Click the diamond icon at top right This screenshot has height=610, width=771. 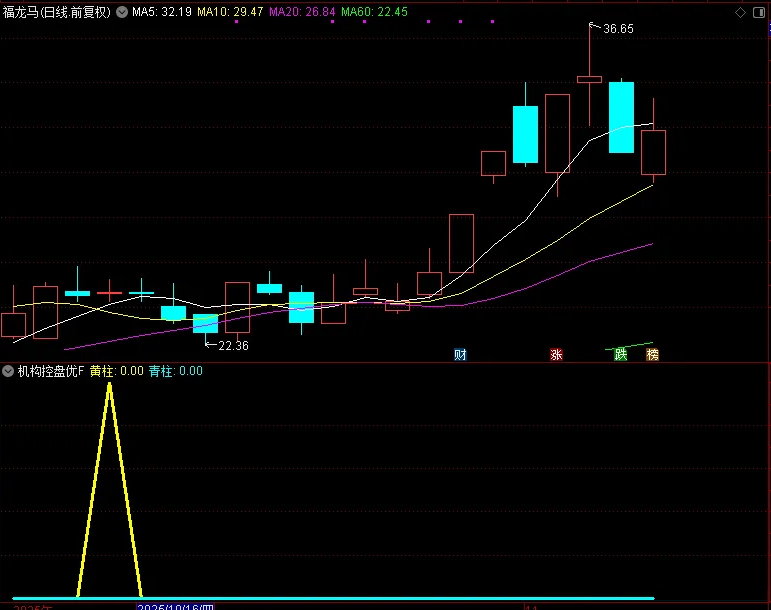740,12
